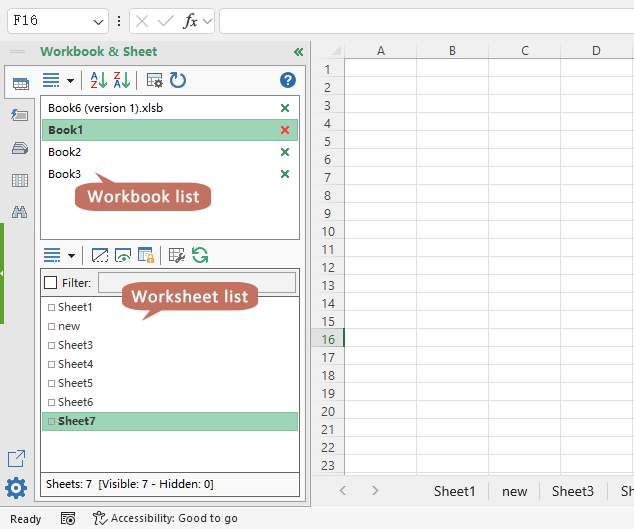Select row 16 header
Viewport: 634px width, 529px height.
pyautogui.click(x=328, y=339)
